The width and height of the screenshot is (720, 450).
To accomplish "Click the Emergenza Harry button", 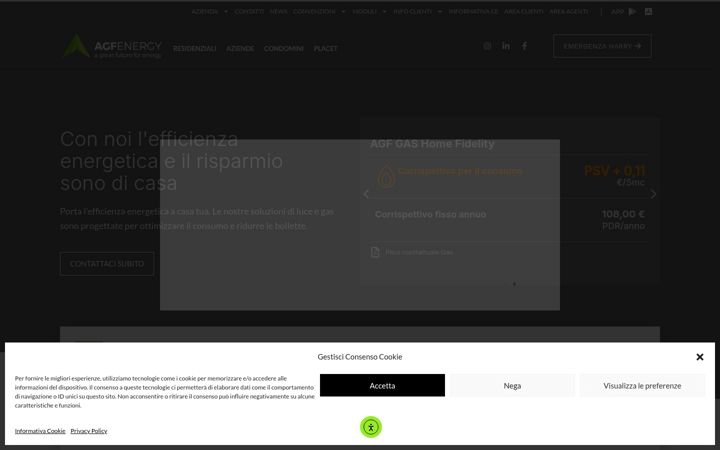I will tap(602, 46).
